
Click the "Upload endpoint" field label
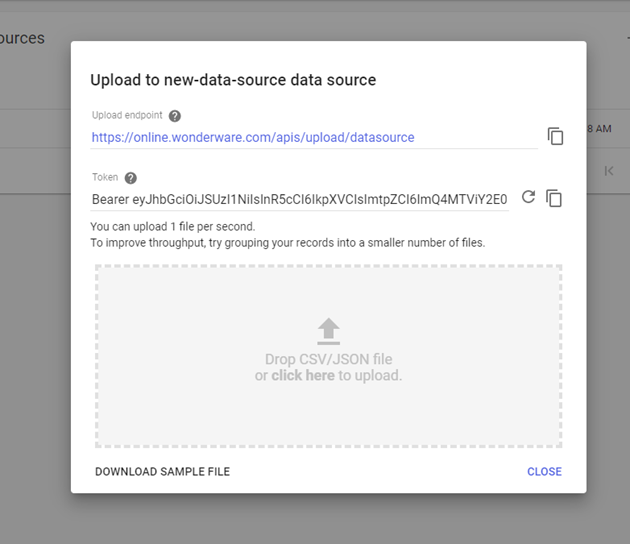[x=127, y=115]
